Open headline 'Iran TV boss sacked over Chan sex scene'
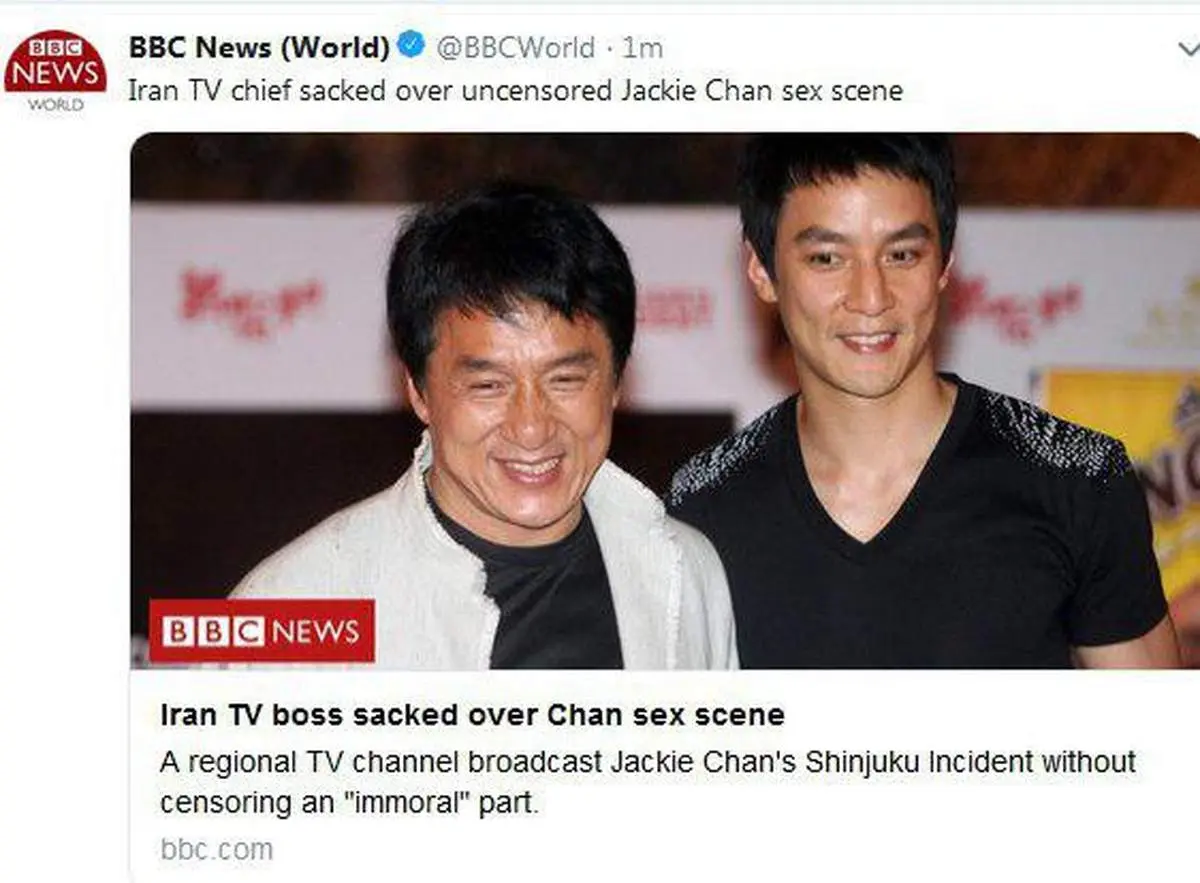This screenshot has width=1200, height=883. pyautogui.click(x=472, y=715)
